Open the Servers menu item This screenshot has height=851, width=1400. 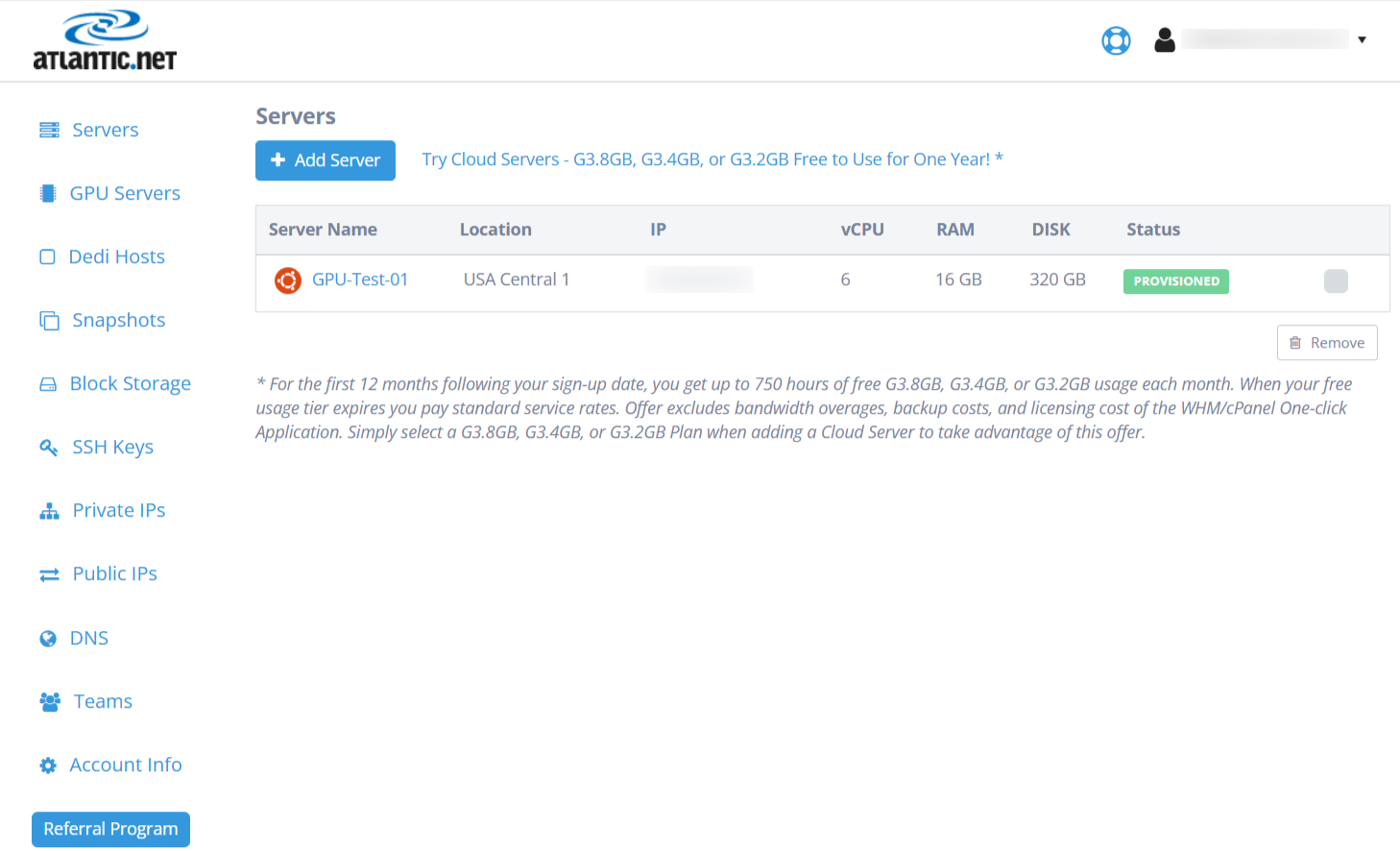106,130
